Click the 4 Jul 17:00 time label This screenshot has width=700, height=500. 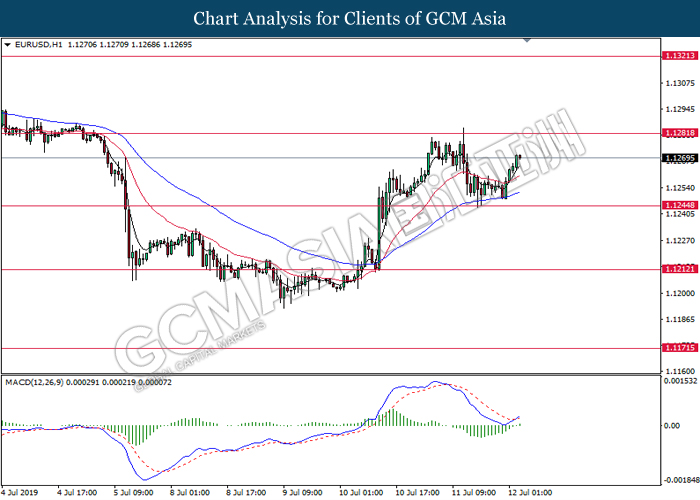pos(77,493)
